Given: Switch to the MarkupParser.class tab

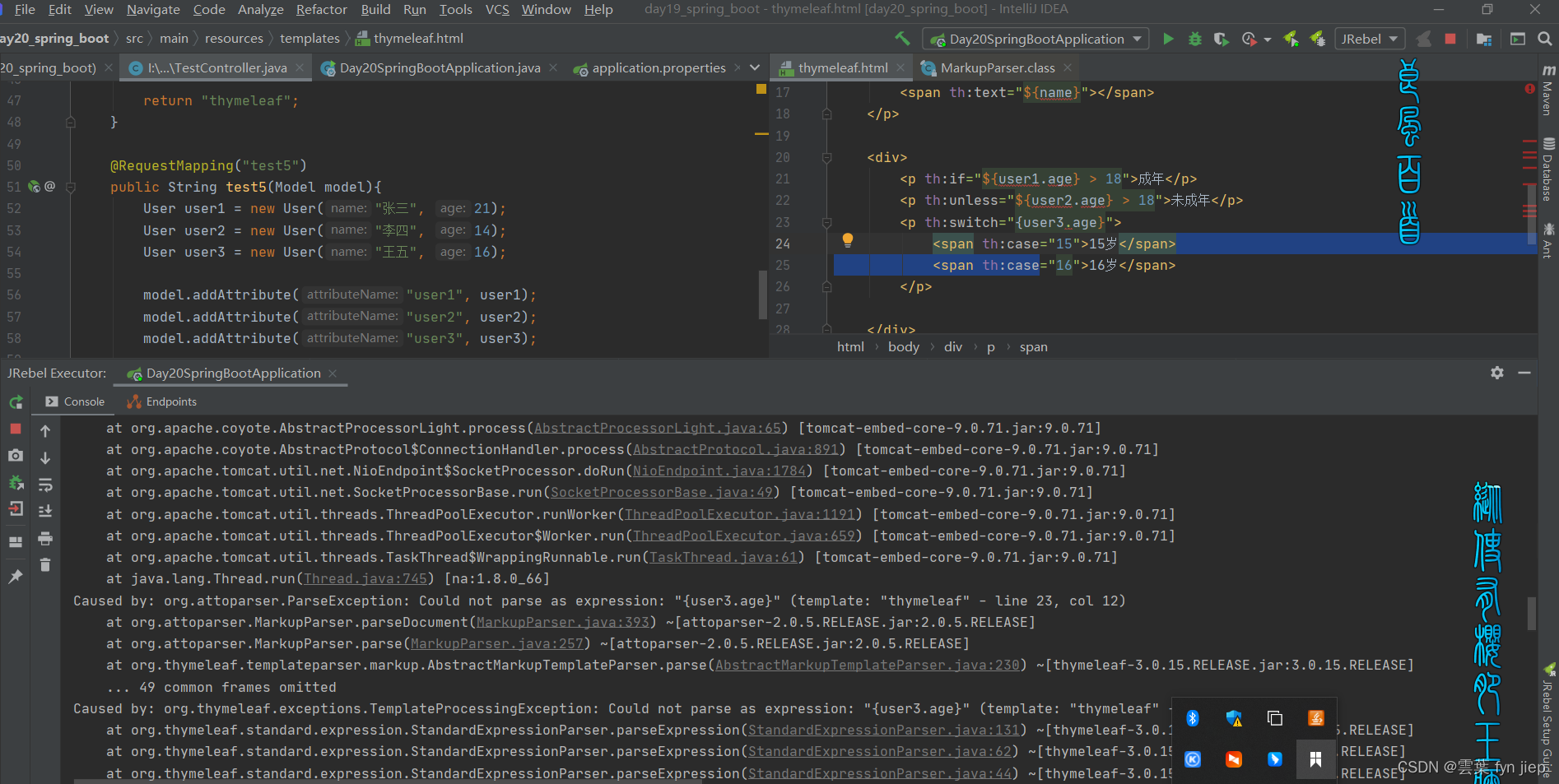Looking at the screenshot, I should [998, 67].
